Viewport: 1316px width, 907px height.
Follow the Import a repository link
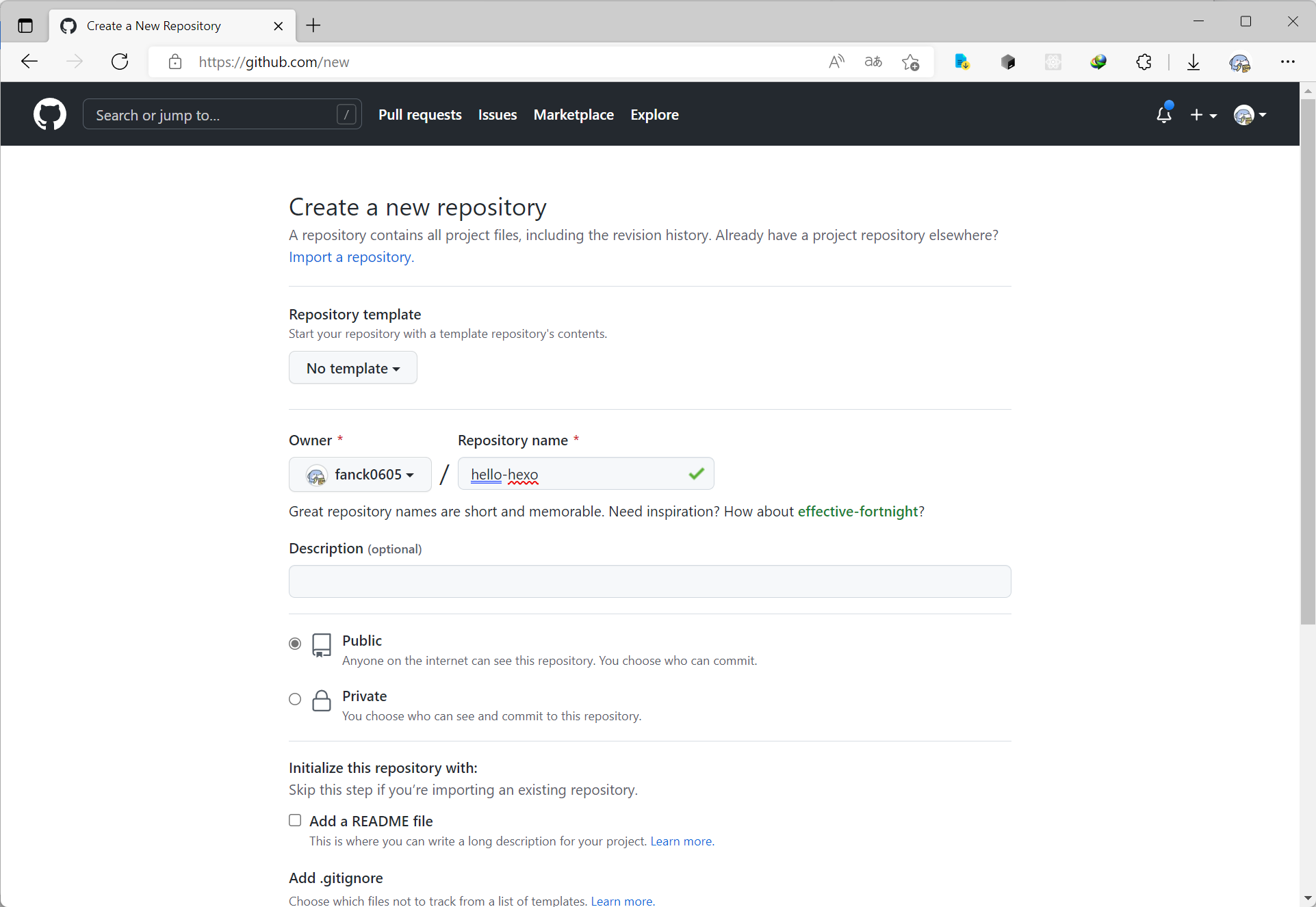point(351,257)
